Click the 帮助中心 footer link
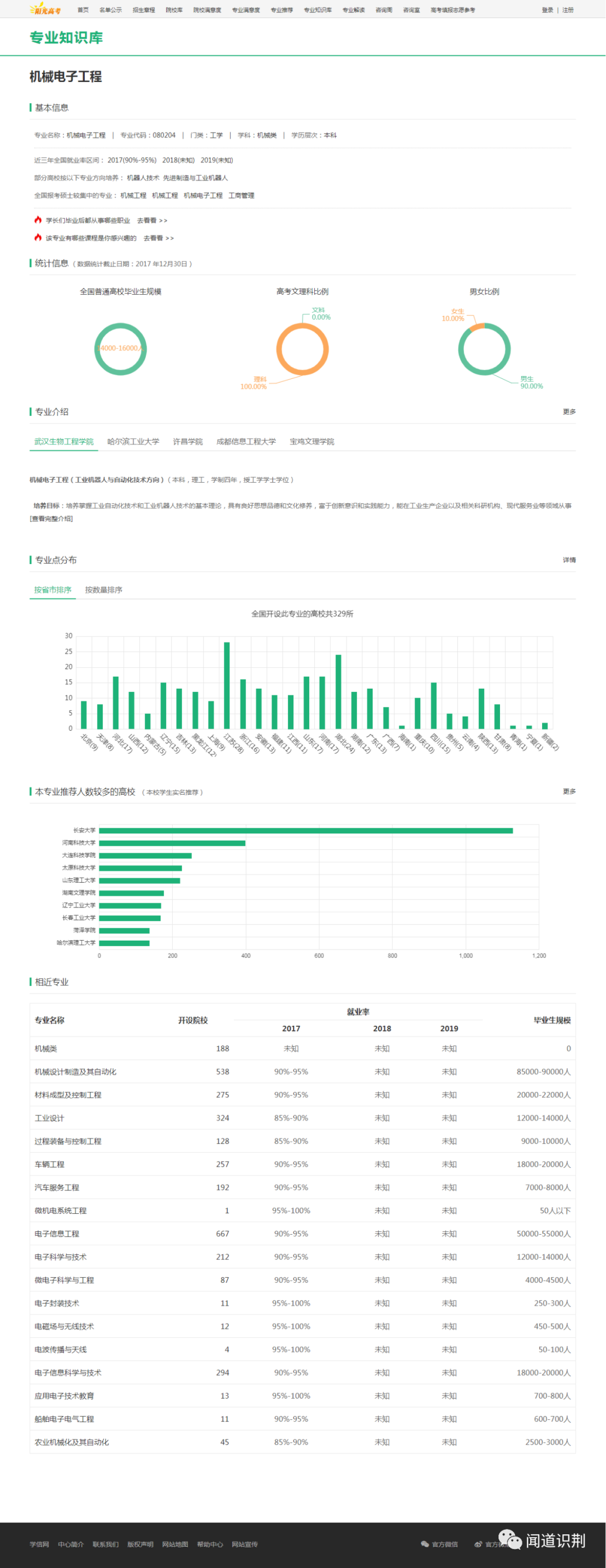Image resolution: width=606 pixels, height=1568 pixels. point(210,1544)
